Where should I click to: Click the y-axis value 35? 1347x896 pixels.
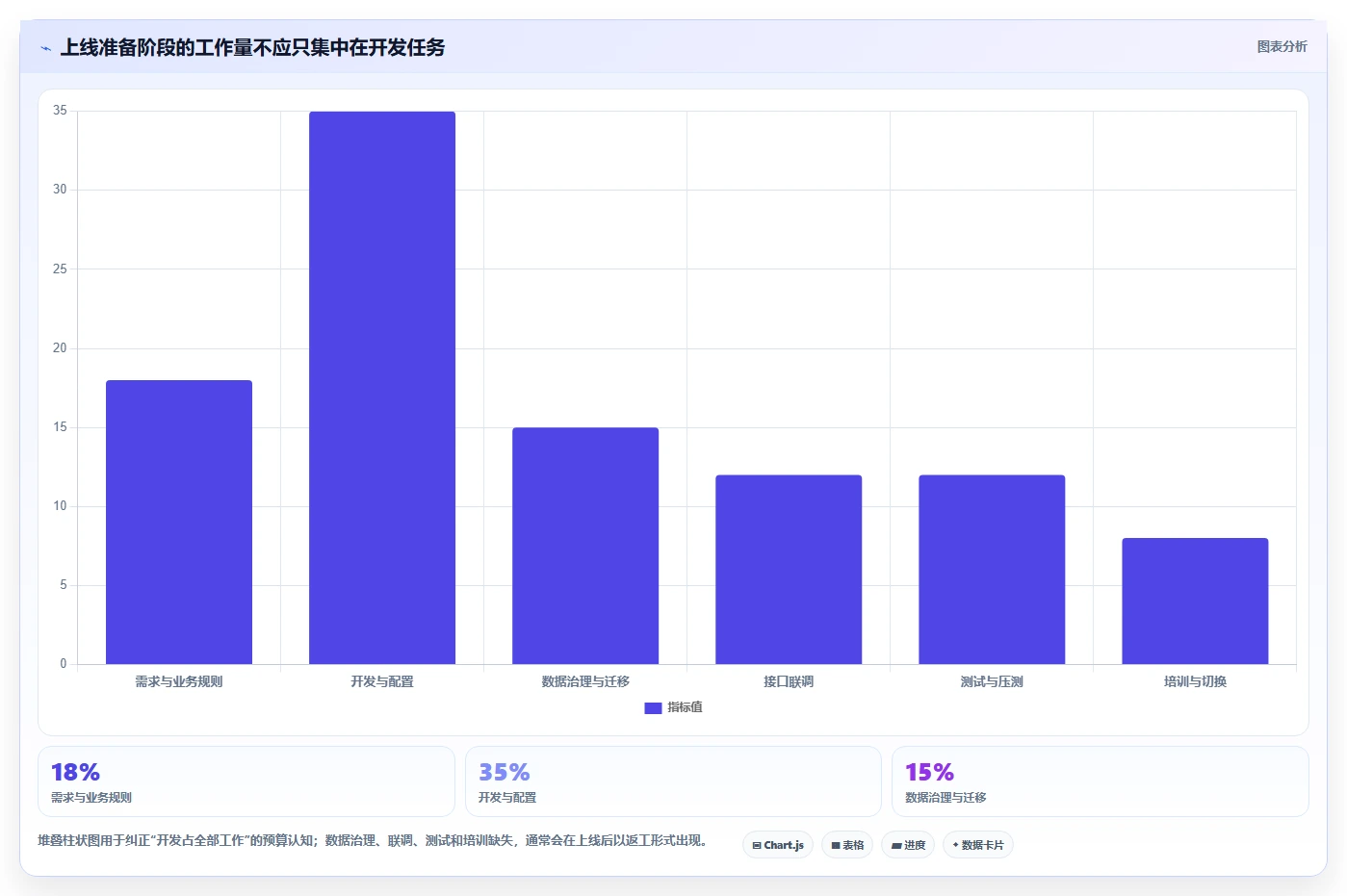[x=60, y=111]
